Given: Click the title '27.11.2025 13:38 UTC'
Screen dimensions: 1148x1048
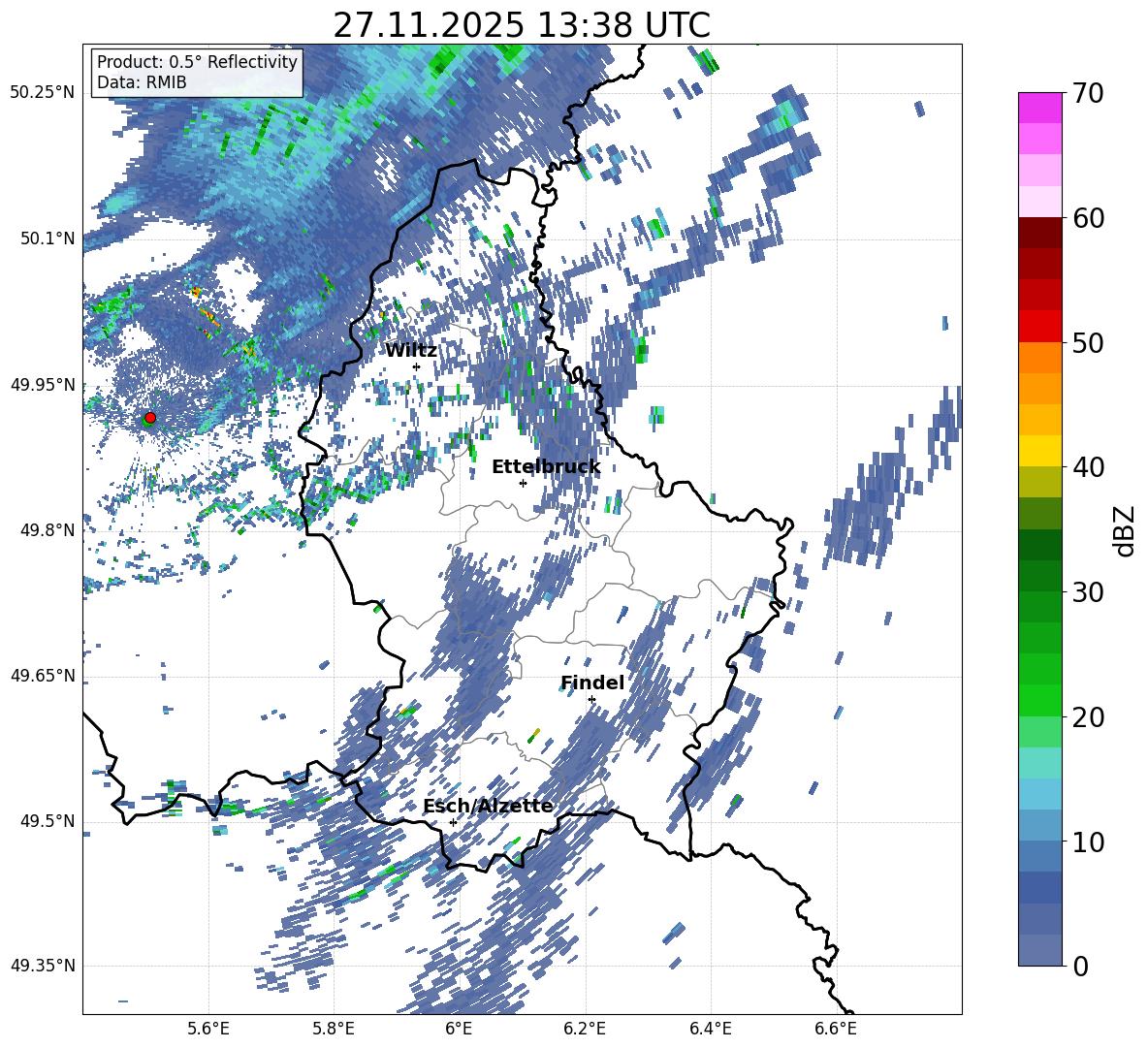Looking at the screenshot, I should point(522,25).
